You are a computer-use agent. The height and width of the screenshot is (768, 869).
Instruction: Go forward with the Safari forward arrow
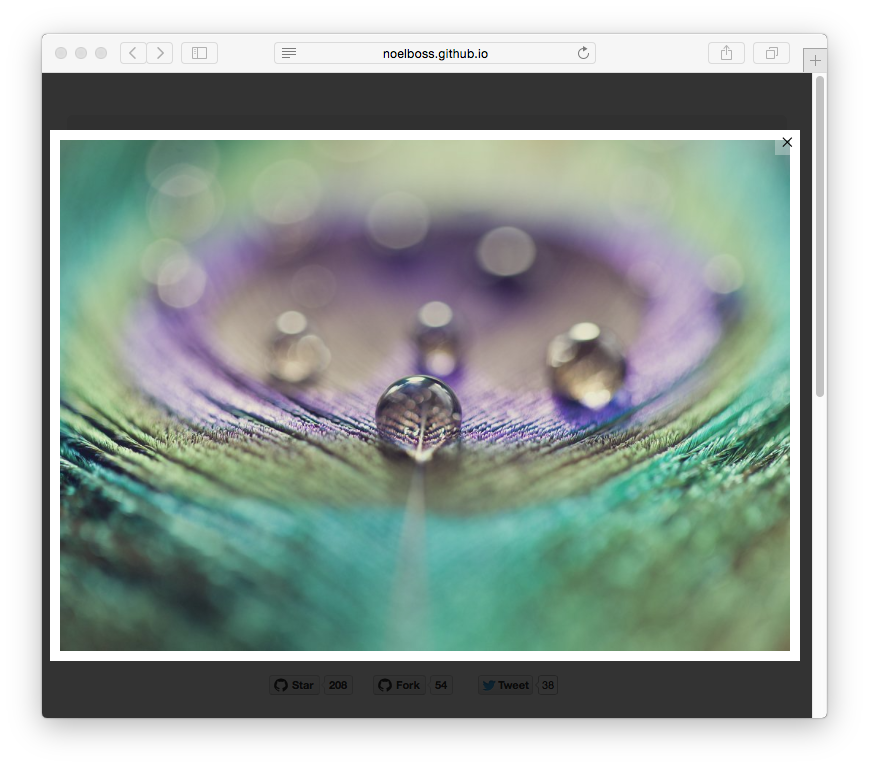pyautogui.click(x=160, y=53)
